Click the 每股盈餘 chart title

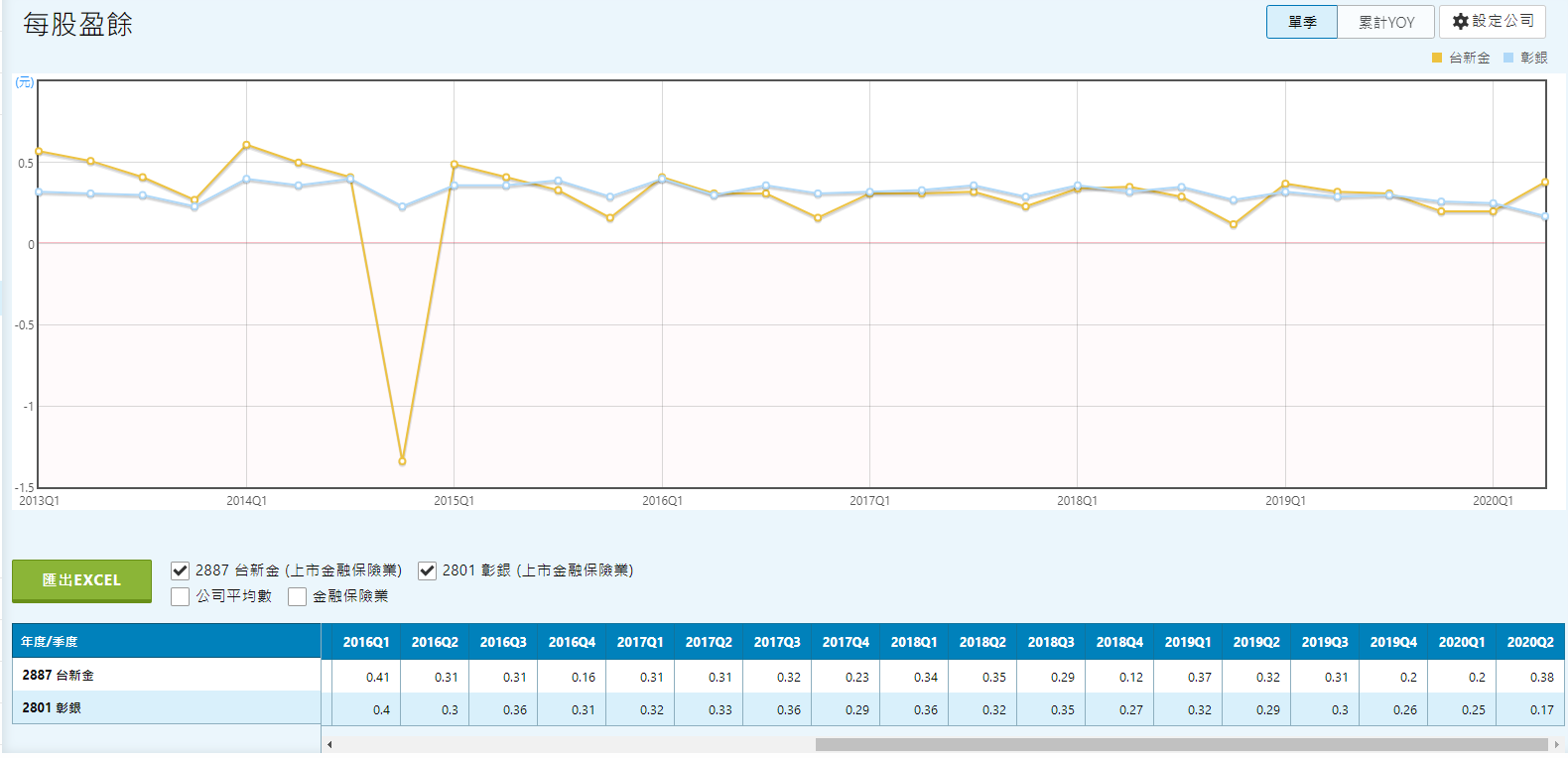click(77, 25)
